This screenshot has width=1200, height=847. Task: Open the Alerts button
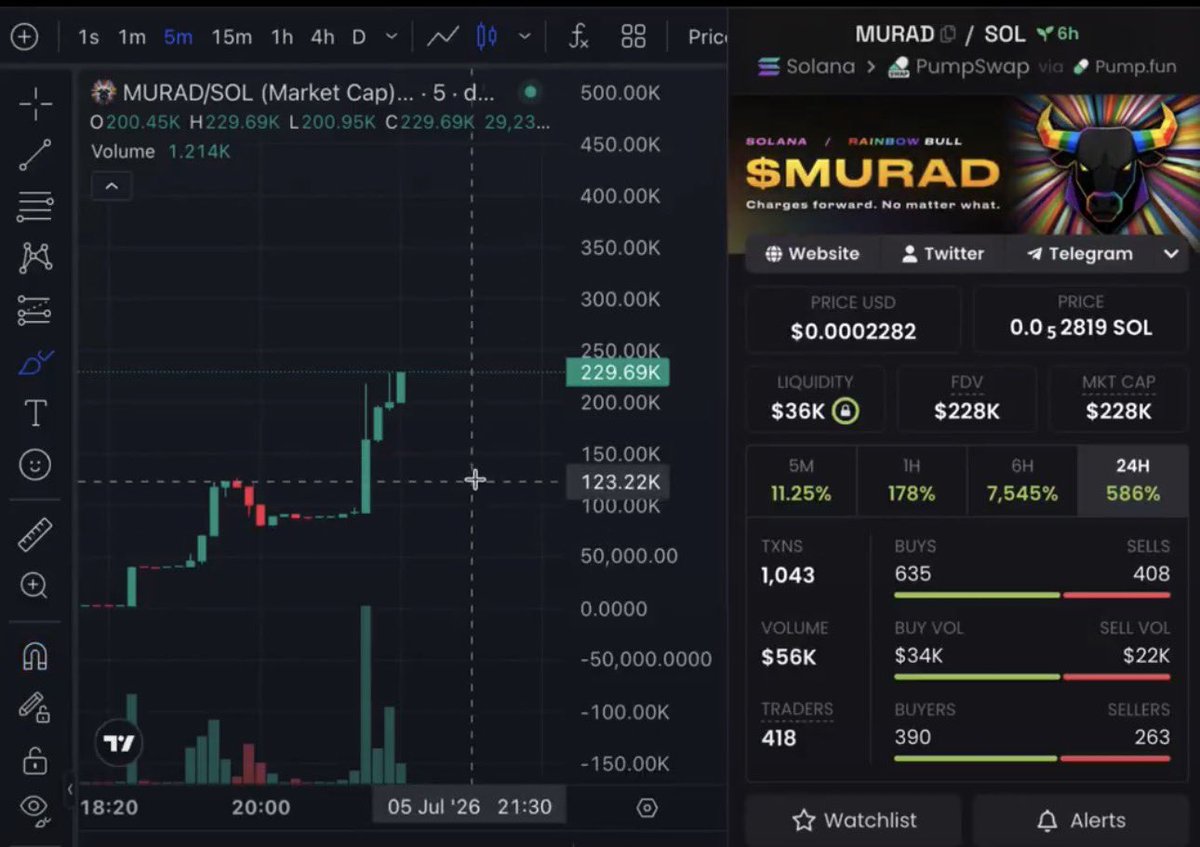[1083, 821]
